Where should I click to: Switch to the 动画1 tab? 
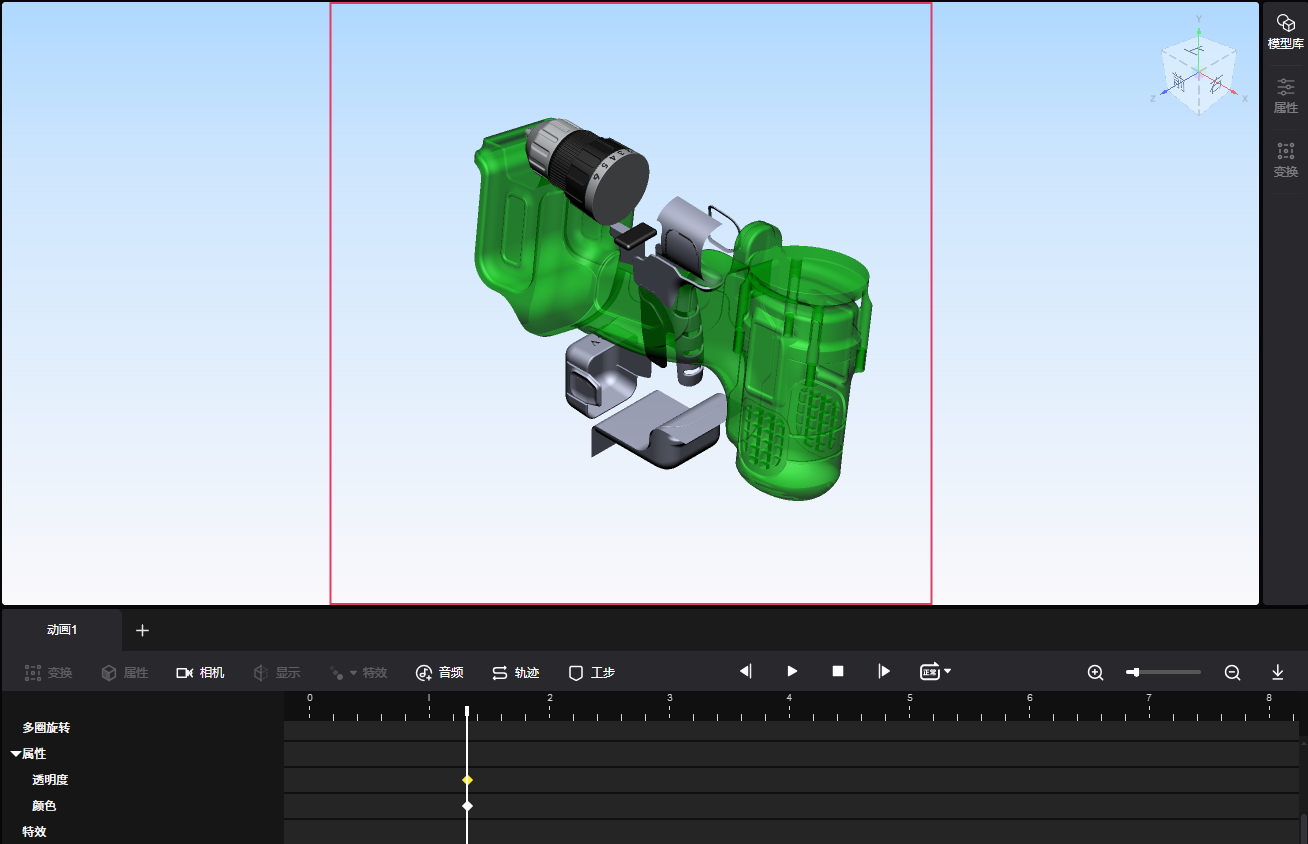(x=62, y=630)
